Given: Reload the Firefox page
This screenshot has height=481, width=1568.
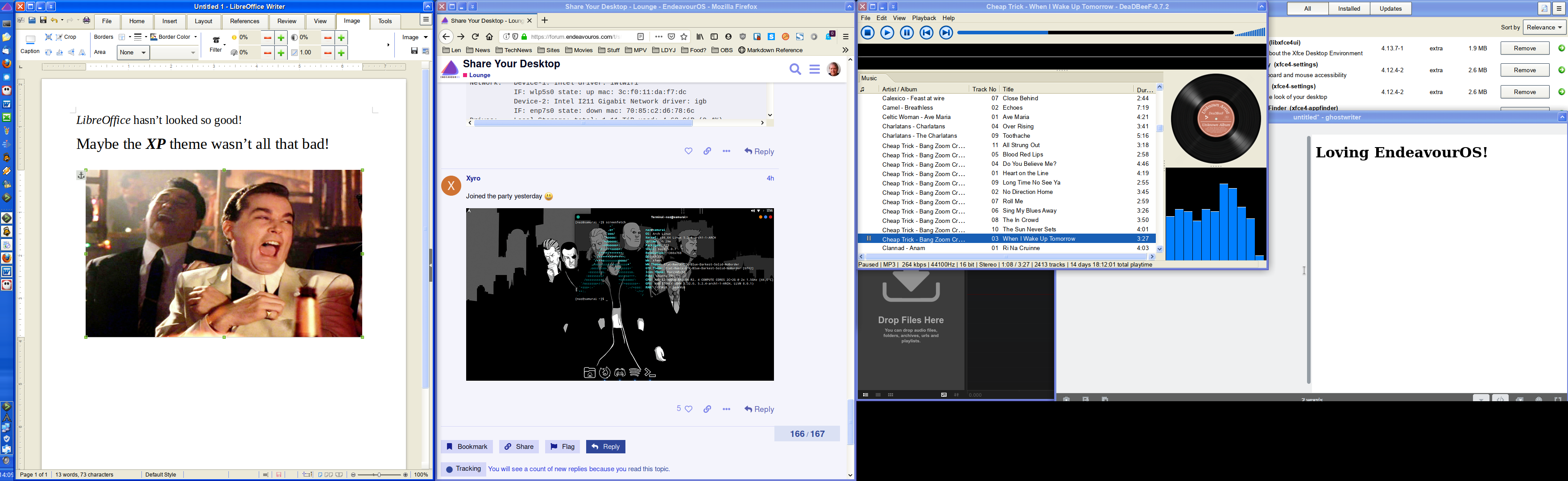Looking at the screenshot, I should [x=476, y=37].
